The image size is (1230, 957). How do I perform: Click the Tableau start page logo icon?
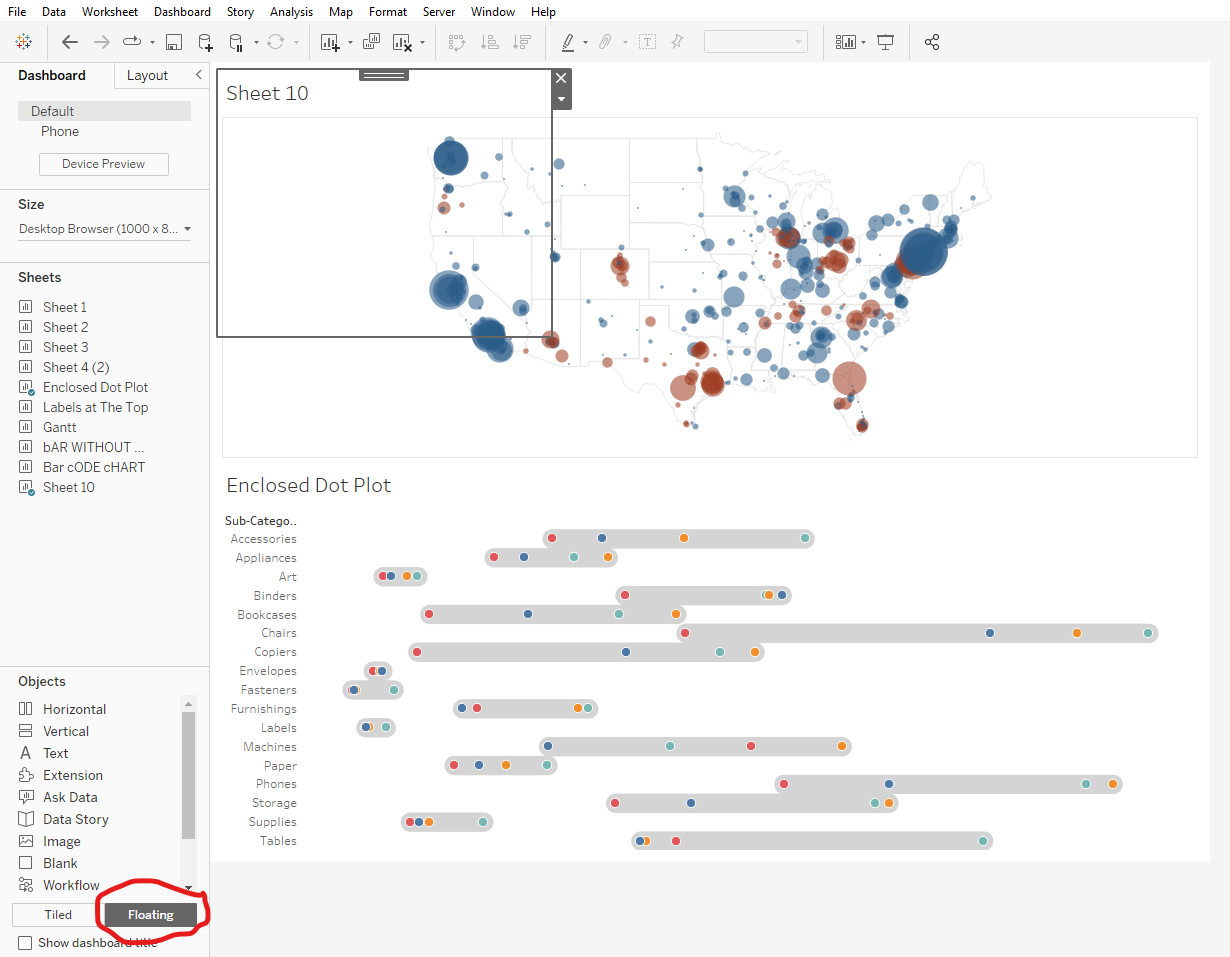click(23, 42)
